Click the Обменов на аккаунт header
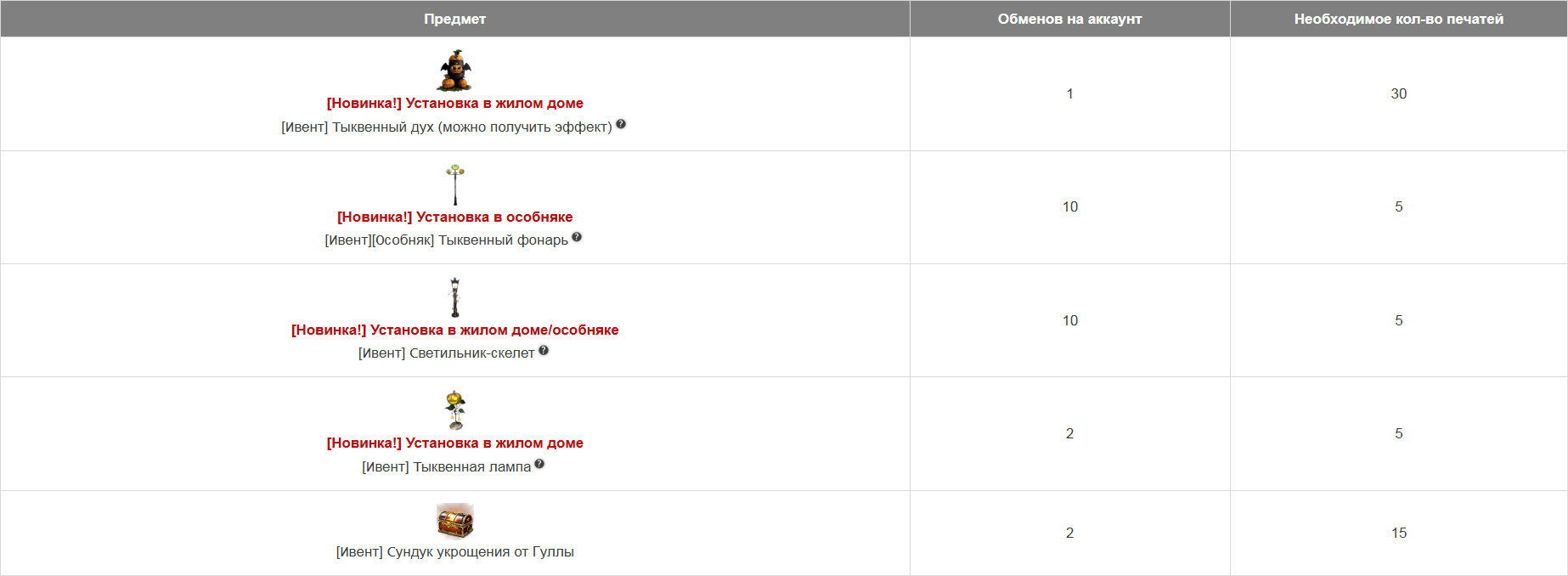This screenshot has height=576, width=1568. point(1070,19)
